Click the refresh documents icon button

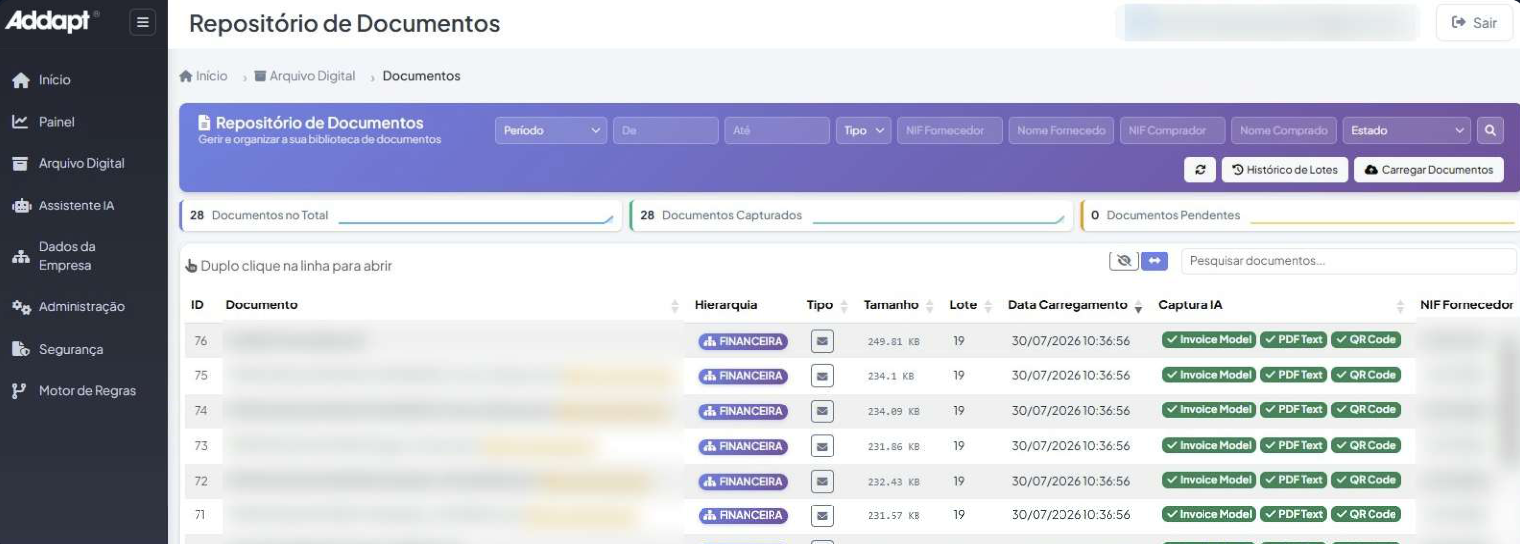pos(1200,170)
